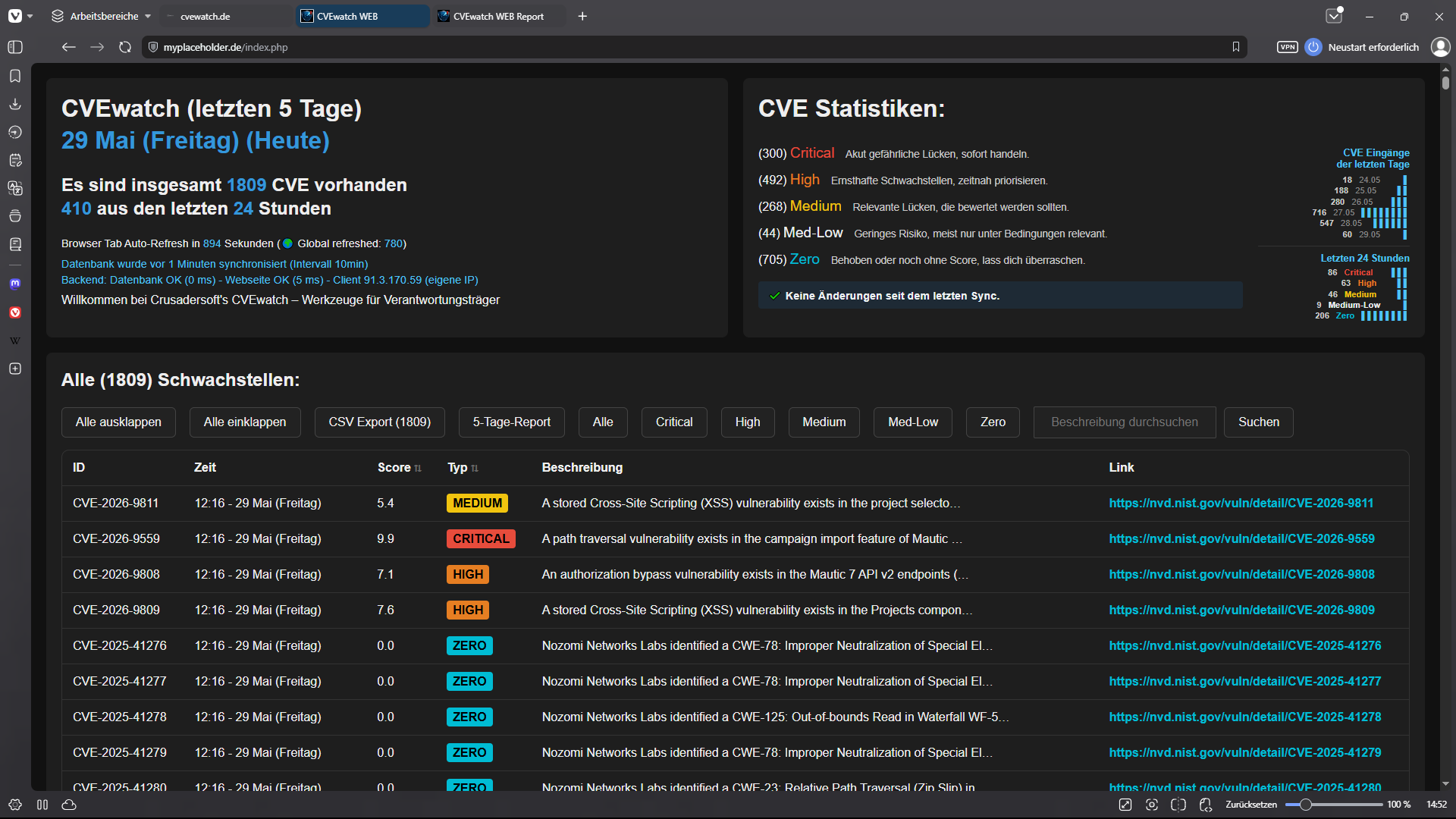1456x819 pixels.
Task: Open the History panel in sidebar
Action: tap(15, 132)
